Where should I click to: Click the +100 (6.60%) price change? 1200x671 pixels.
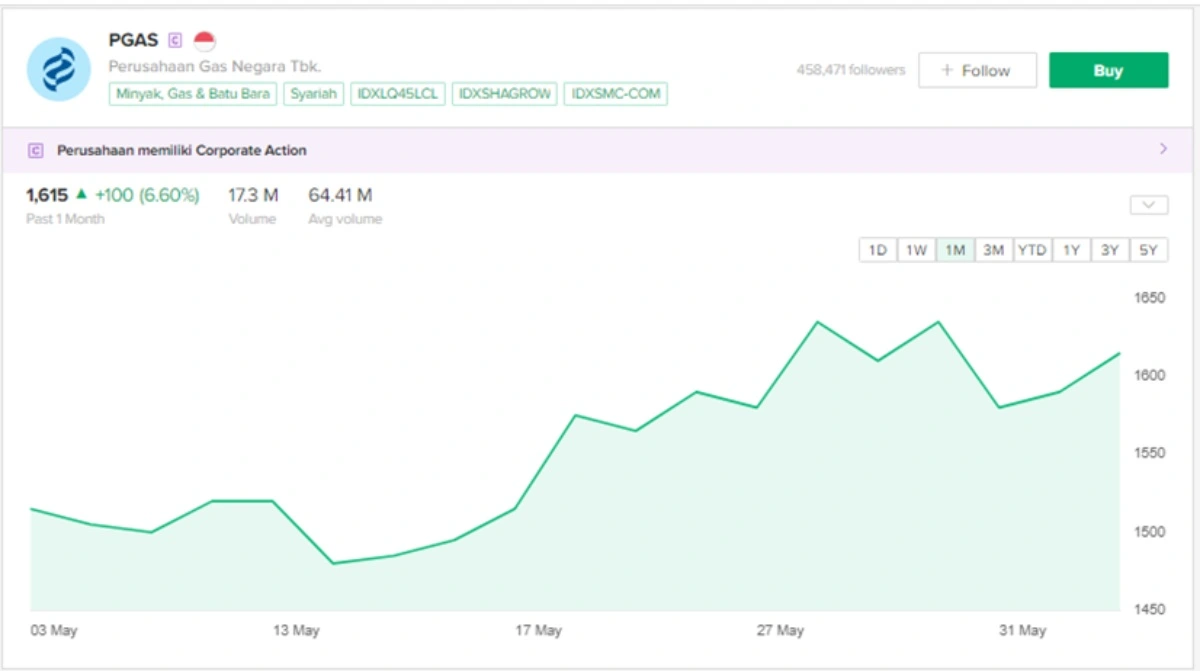147,195
